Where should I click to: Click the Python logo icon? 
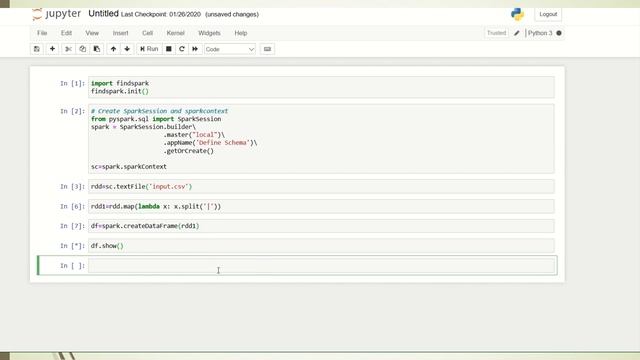pyautogui.click(x=517, y=14)
